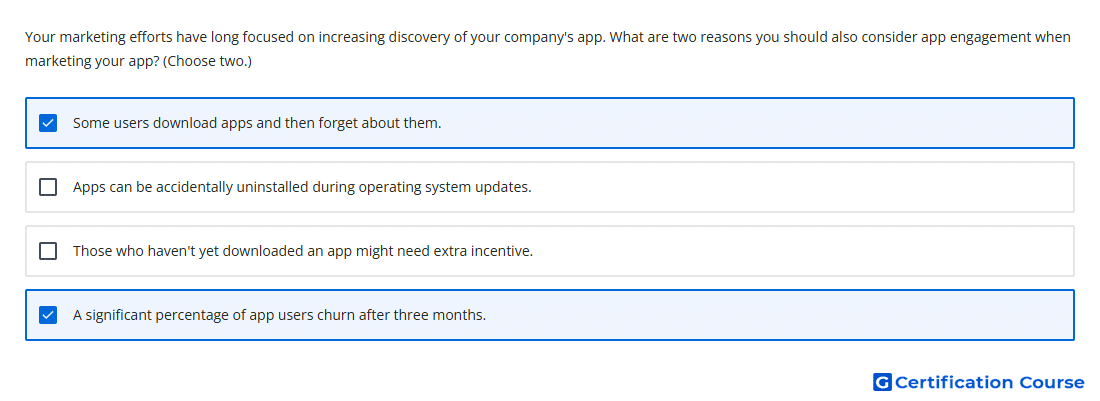Uncheck the 'churn after three months' checkbox
1100x401 pixels.
point(48,315)
